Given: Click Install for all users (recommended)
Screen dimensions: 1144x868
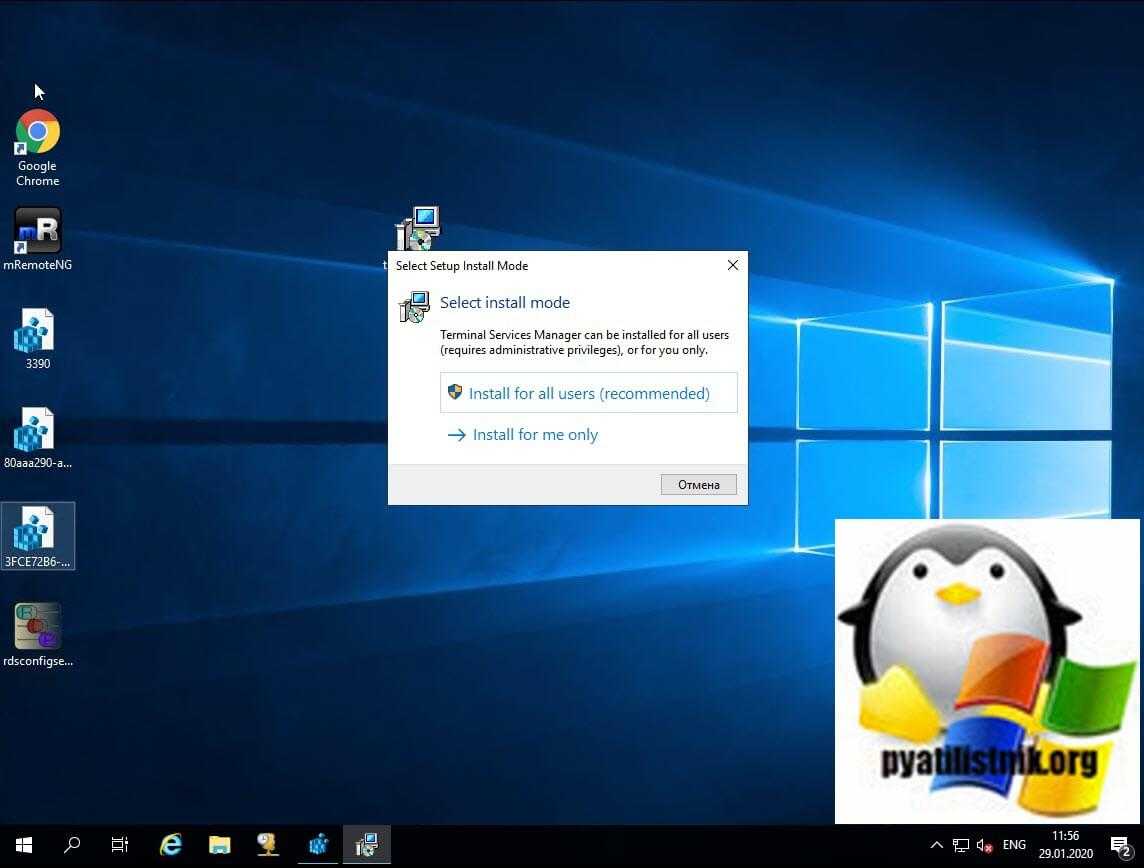Looking at the screenshot, I should pyautogui.click(x=588, y=393).
